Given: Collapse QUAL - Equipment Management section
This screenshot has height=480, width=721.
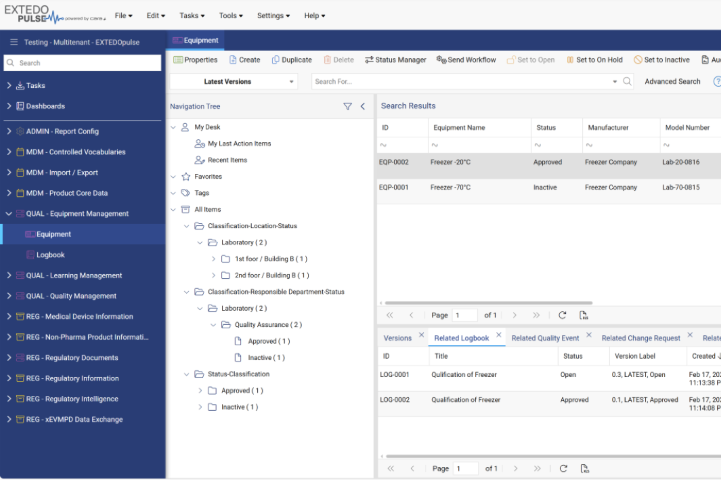Looking at the screenshot, I should (x=9, y=213).
